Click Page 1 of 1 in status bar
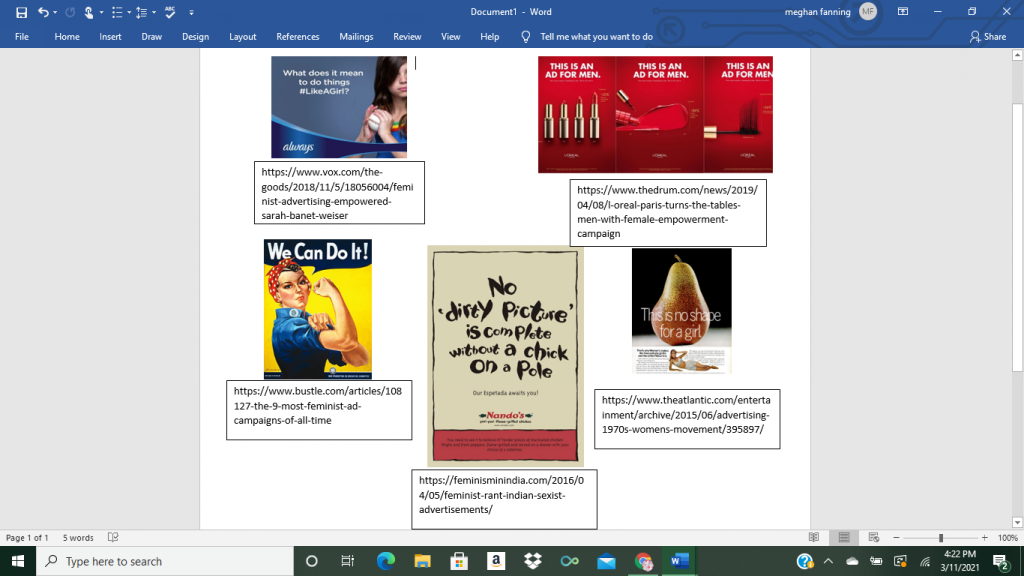 point(27,537)
